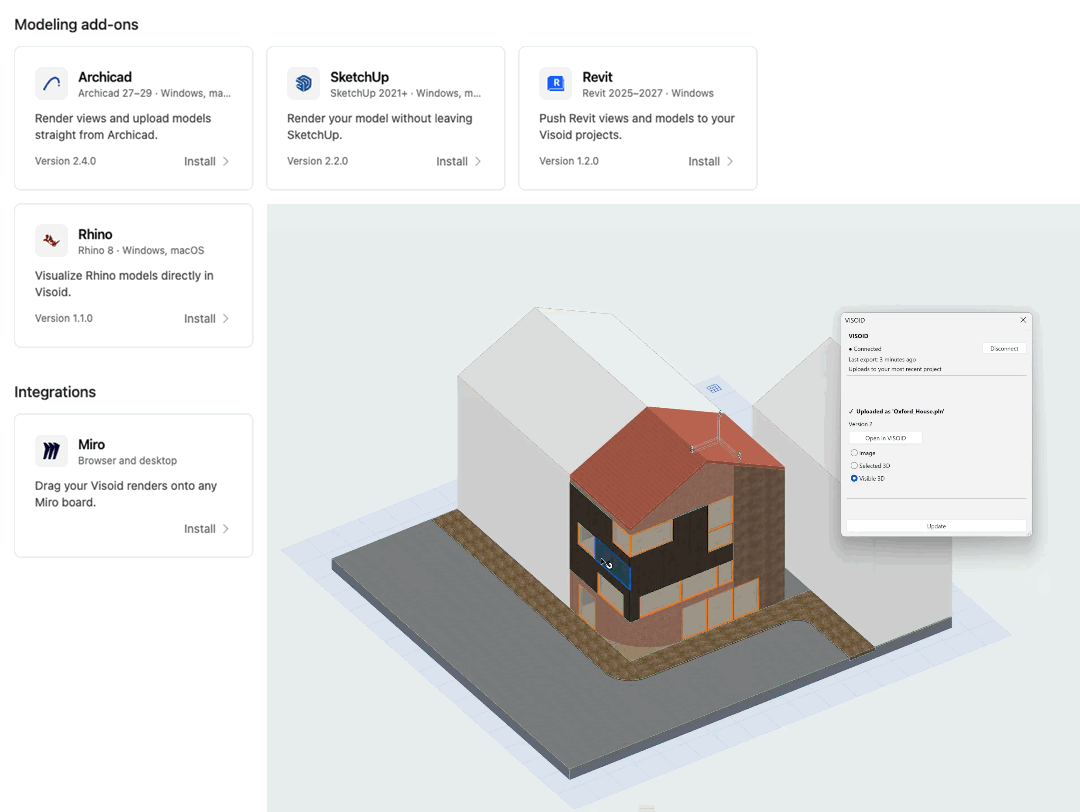Click the Miro card title
Screen dimensions: 1080x812
point(91,444)
